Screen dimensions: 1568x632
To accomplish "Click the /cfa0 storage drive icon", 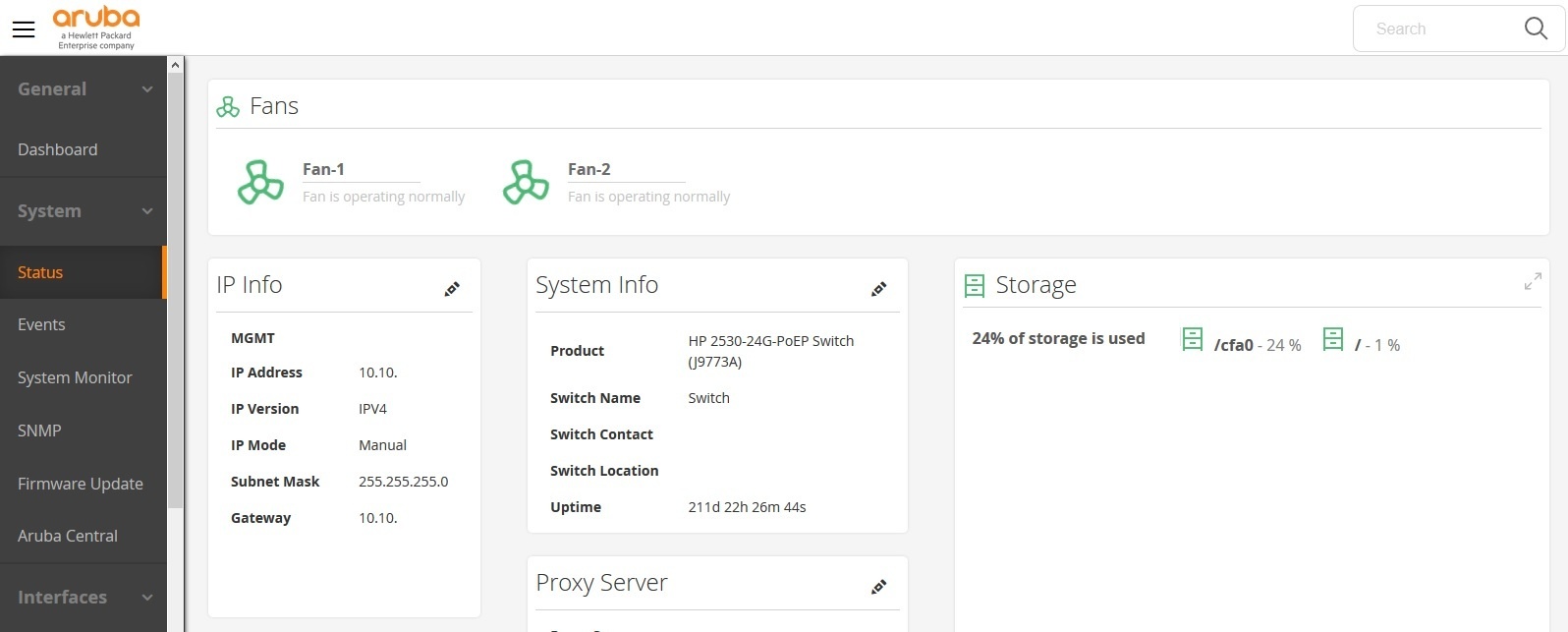I will (1192, 340).
